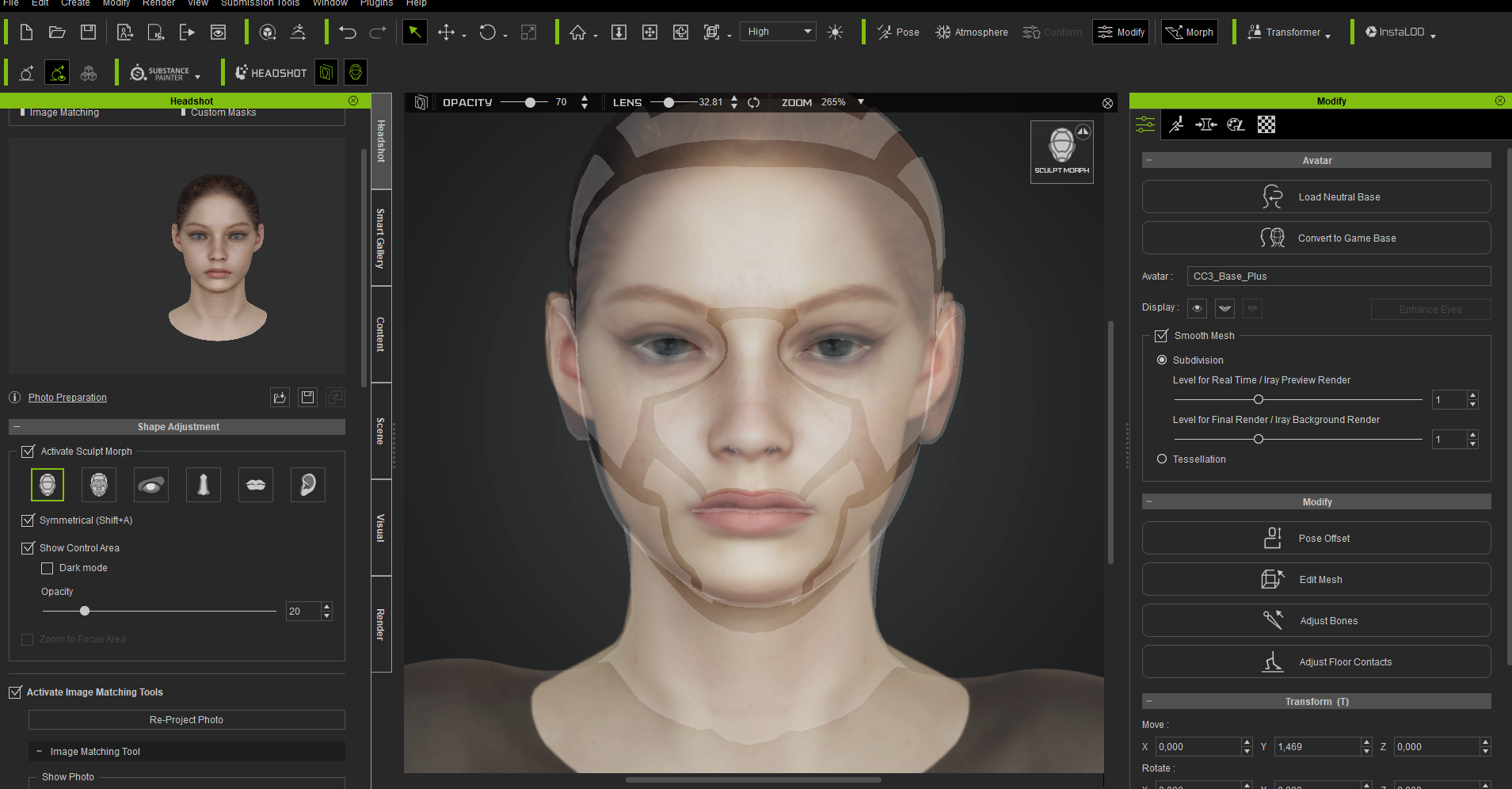This screenshot has width=1512, height=789.
Task: Collapse the Avatar section
Action: tap(1149, 160)
